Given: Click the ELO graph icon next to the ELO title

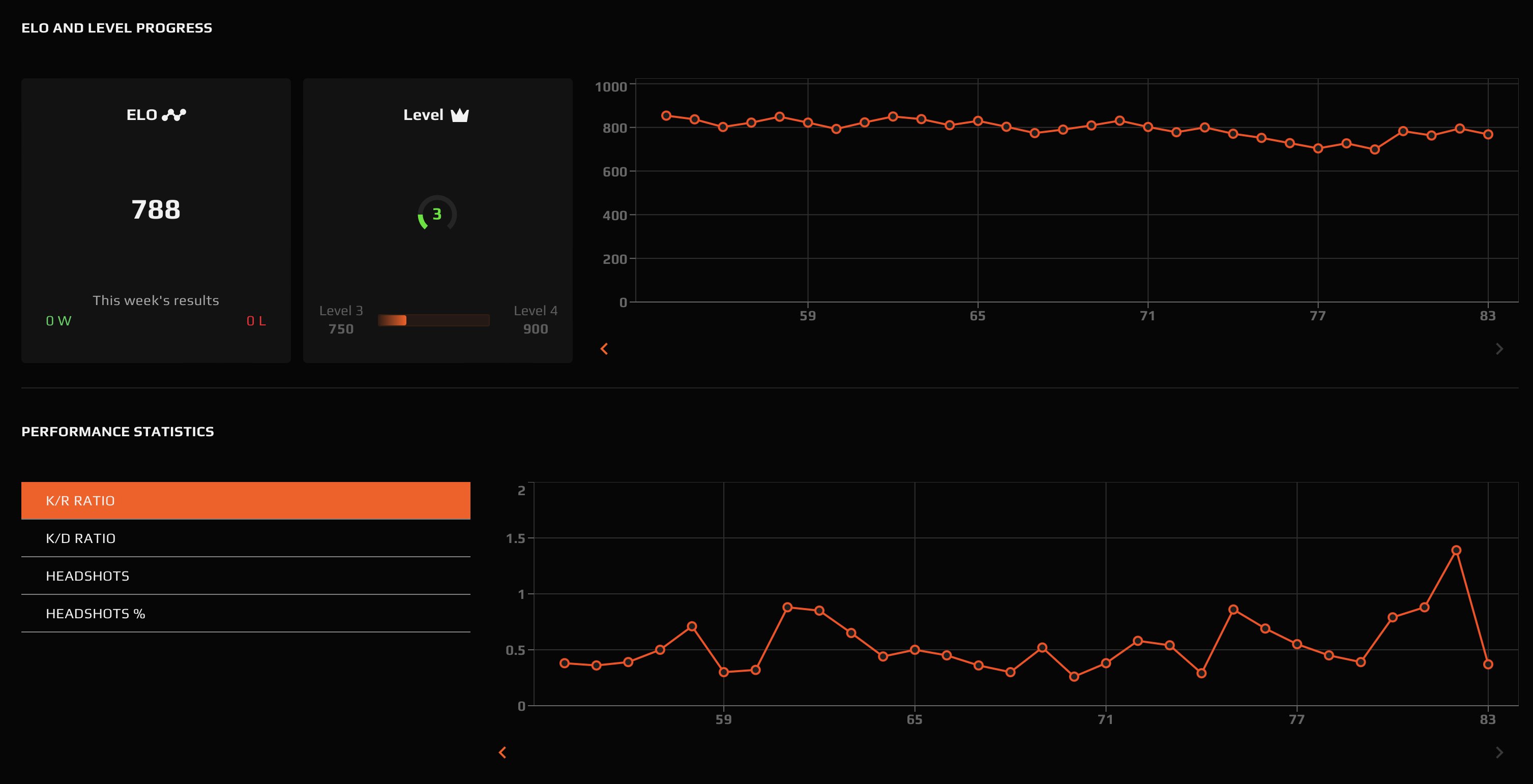Looking at the screenshot, I should point(174,115).
